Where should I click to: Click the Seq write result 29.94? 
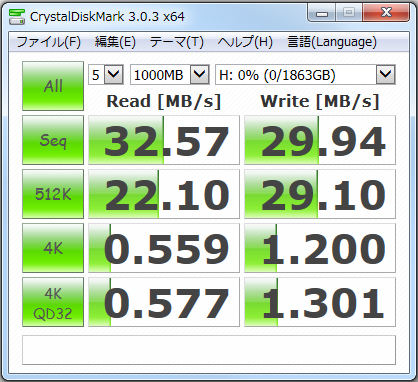[x=320, y=140]
